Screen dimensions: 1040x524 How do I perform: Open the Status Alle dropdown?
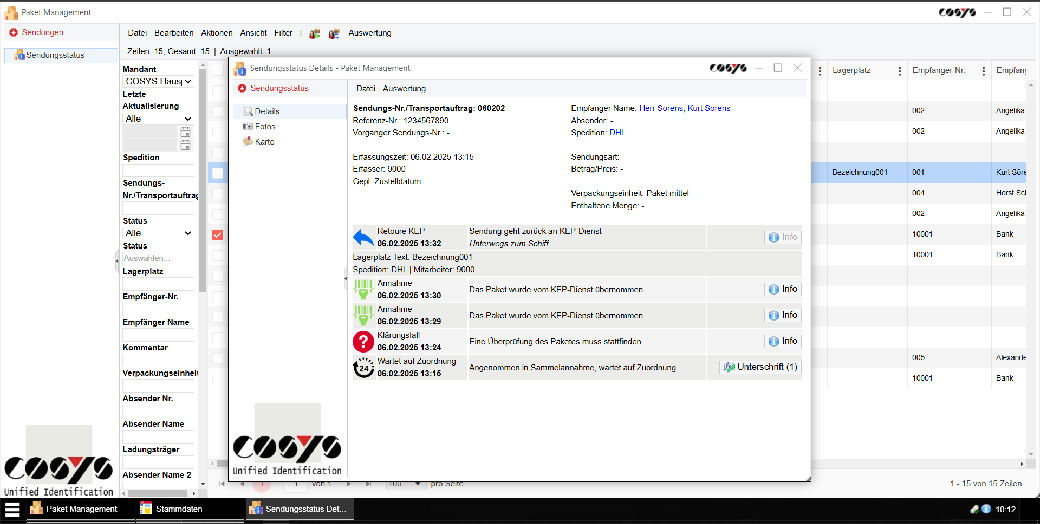[159, 233]
